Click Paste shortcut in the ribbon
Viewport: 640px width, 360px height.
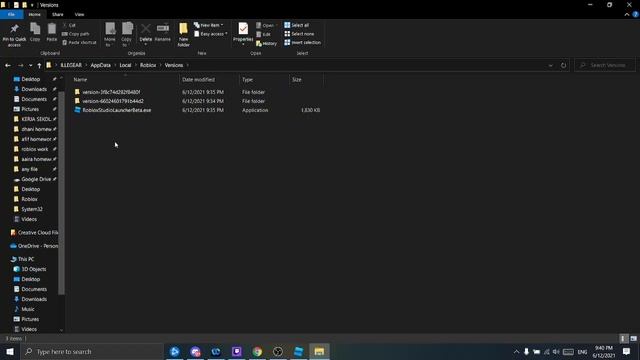79,42
